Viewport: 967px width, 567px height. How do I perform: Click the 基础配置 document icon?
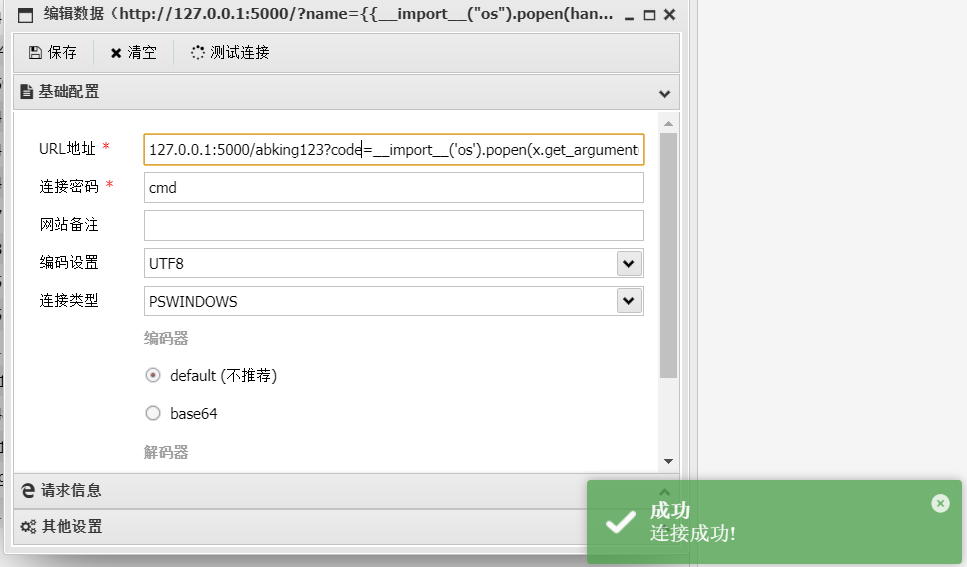pos(27,92)
